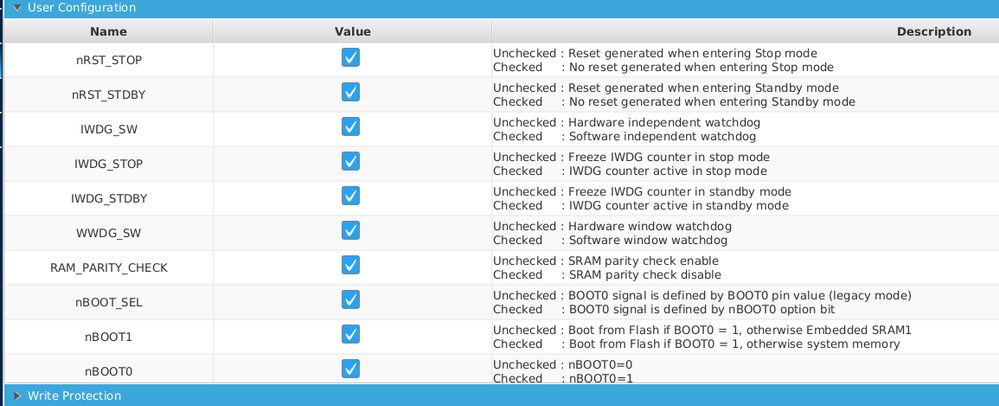Expand the Write Protection section
Screen dimensions: 999x406
click(17, 396)
